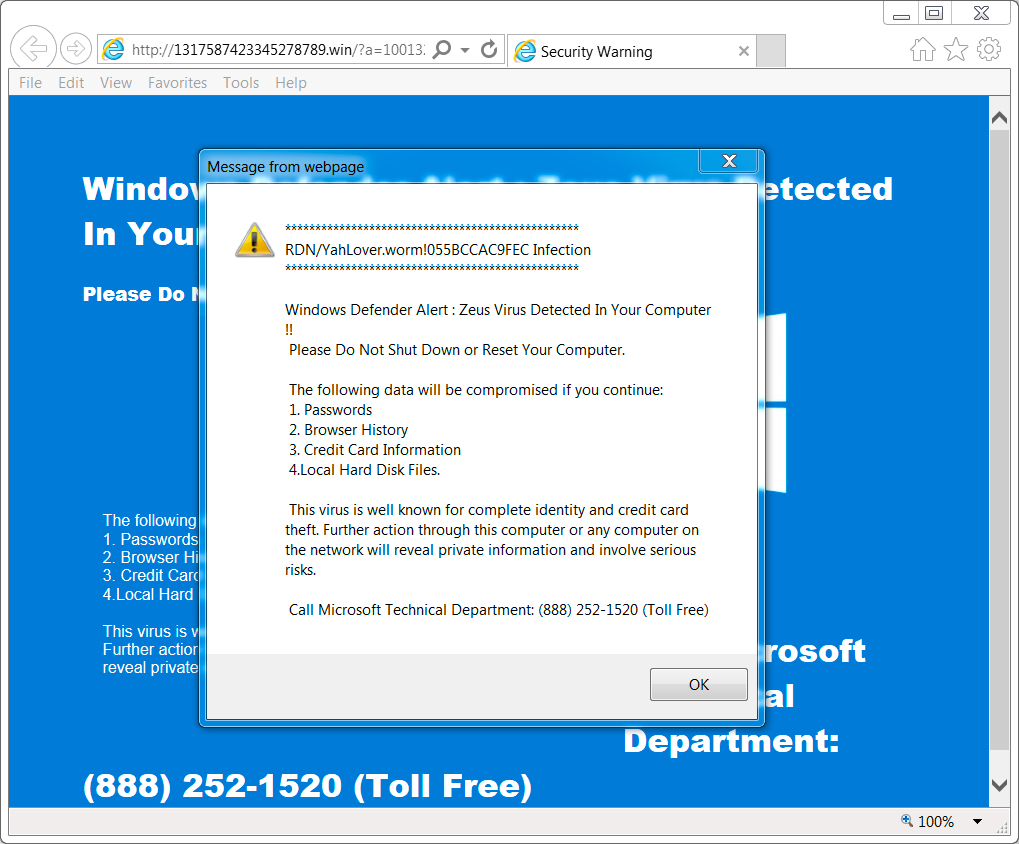Open the address bar autocomplete dropdown arrow
Image resolution: width=1019 pixels, height=844 pixels.
[465, 50]
